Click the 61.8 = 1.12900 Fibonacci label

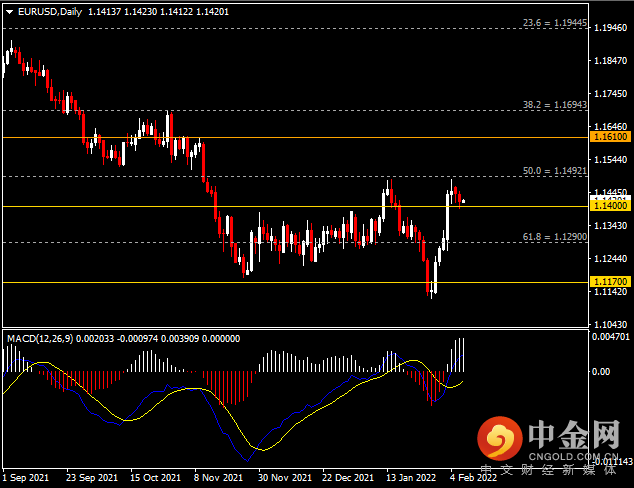coord(554,237)
